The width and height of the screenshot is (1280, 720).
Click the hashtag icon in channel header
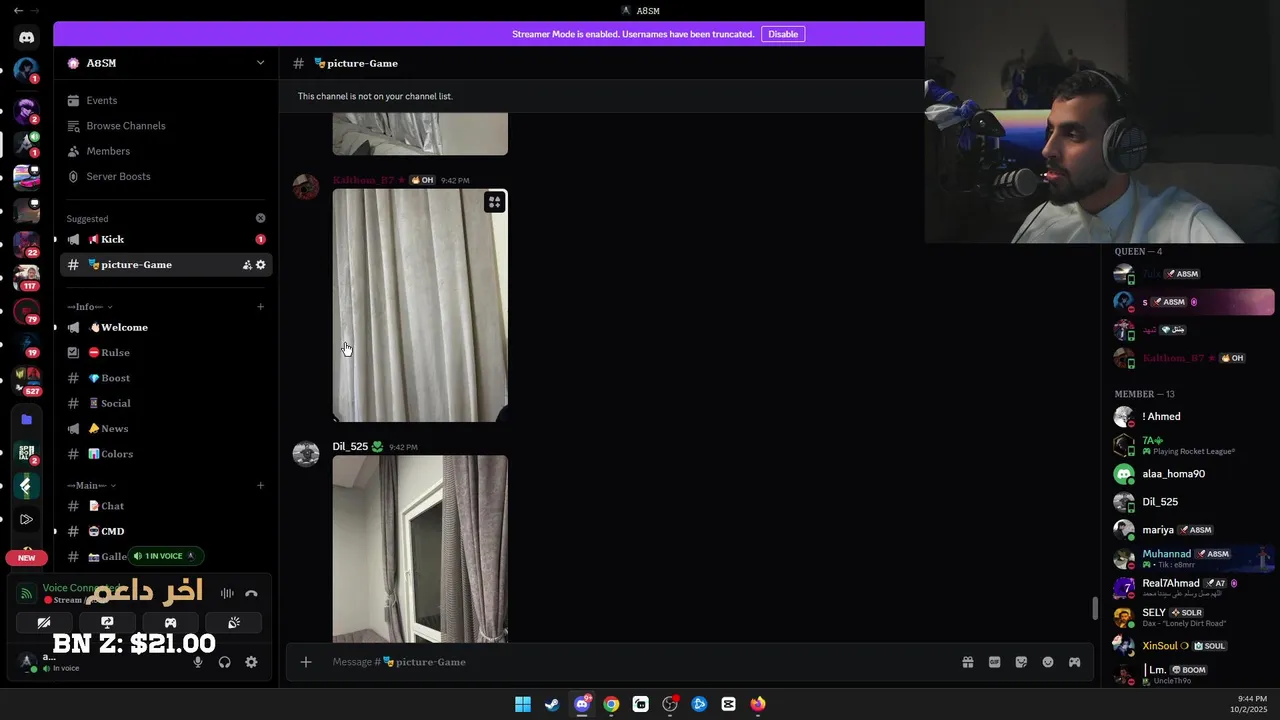click(x=298, y=63)
